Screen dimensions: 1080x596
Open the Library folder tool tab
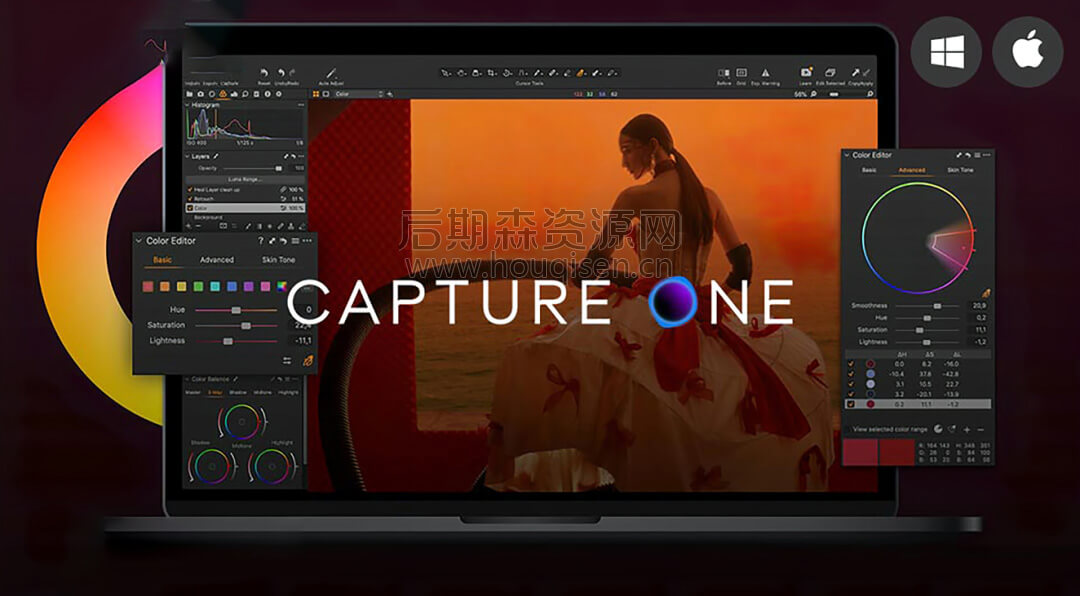pyautogui.click(x=190, y=94)
